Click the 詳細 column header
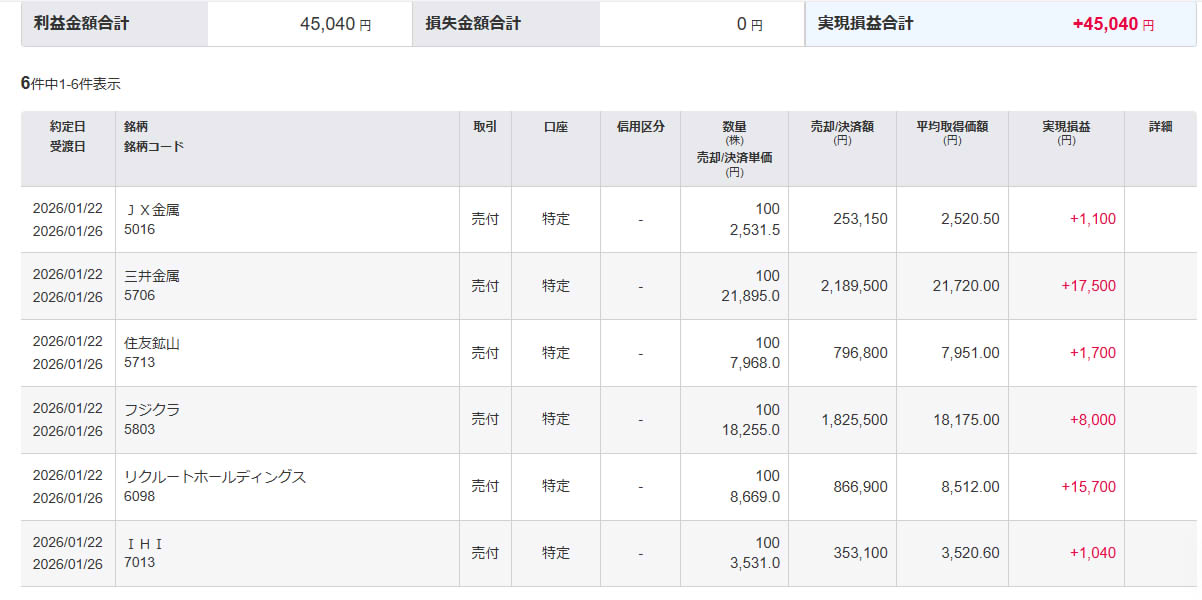Screen dimensions: 1202x600 pos(1160,127)
